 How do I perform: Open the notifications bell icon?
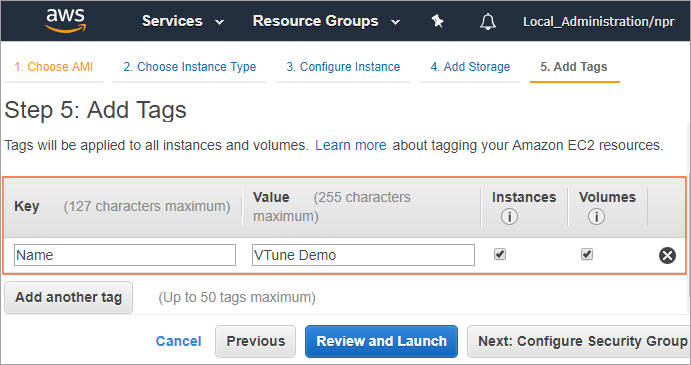click(488, 21)
